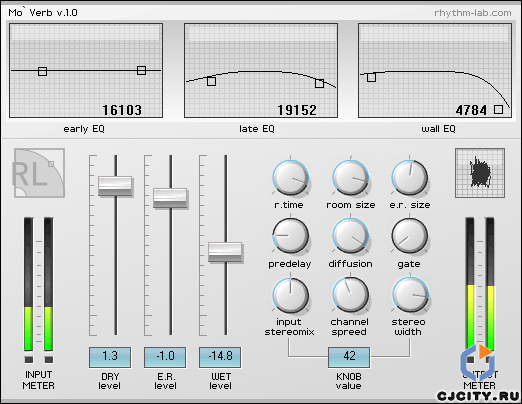522x404 pixels.
Task: Click the Mo` Verb v.1.0 title text
Action: tap(43, 13)
